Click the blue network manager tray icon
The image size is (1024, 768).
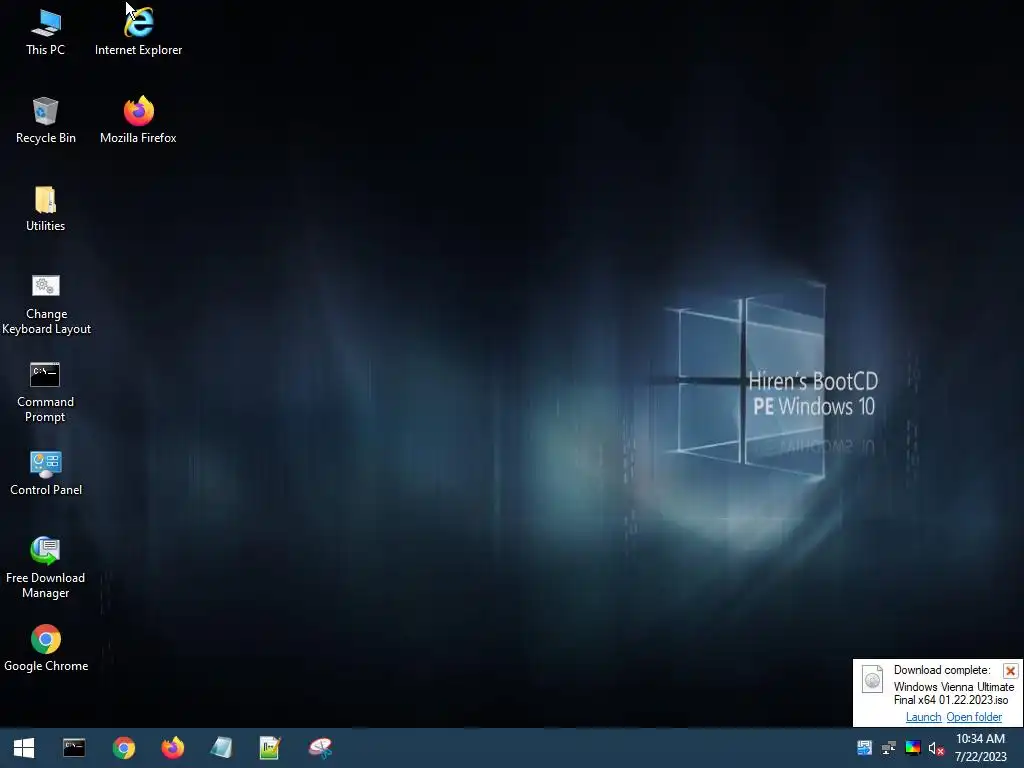pos(864,748)
